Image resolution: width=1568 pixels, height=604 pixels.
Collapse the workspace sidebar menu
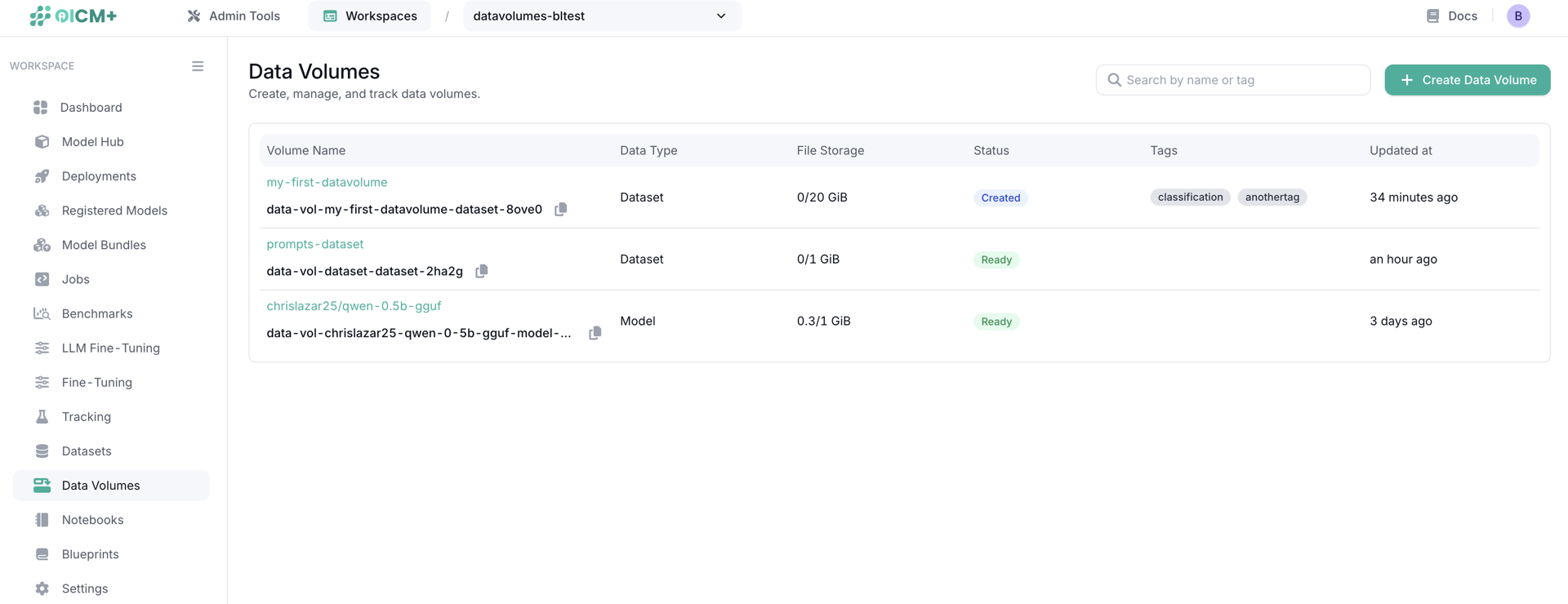click(x=198, y=66)
